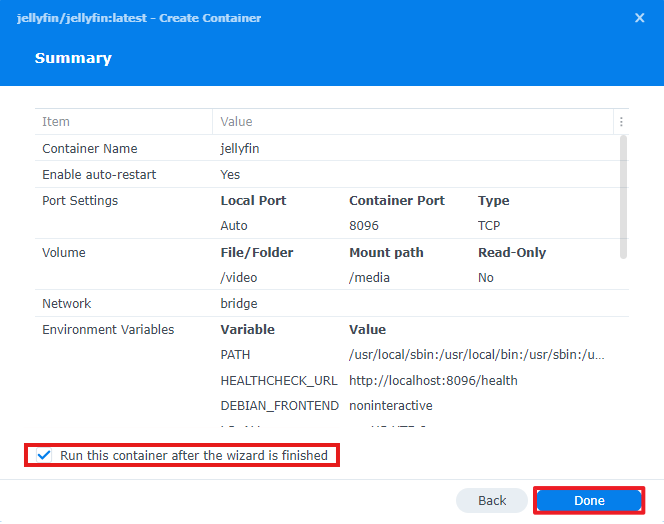This screenshot has width=664, height=524.
Task: Select the Environment Variables row label
Action: 108,330
